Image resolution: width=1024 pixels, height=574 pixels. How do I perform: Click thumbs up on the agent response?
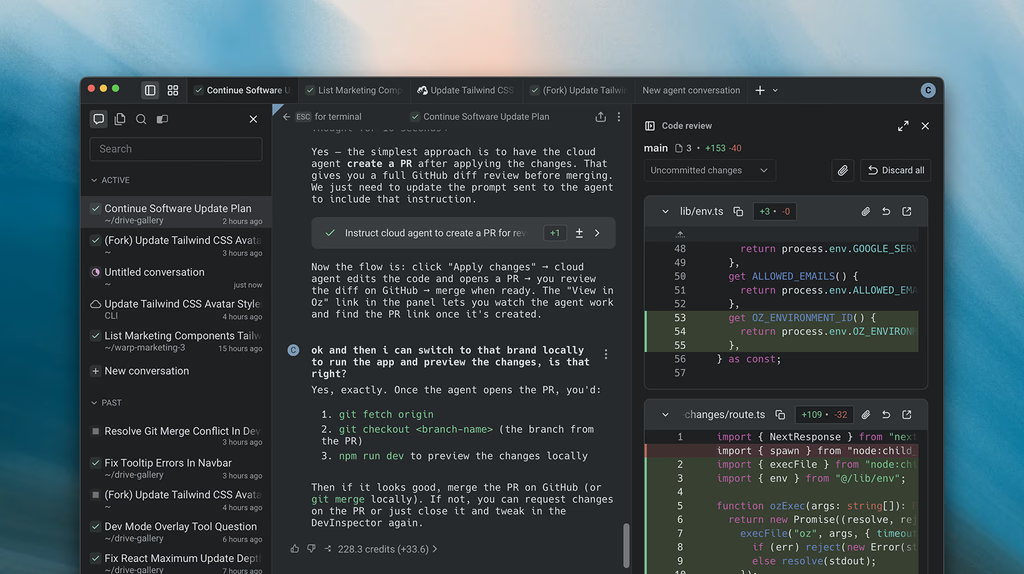point(295,548)
